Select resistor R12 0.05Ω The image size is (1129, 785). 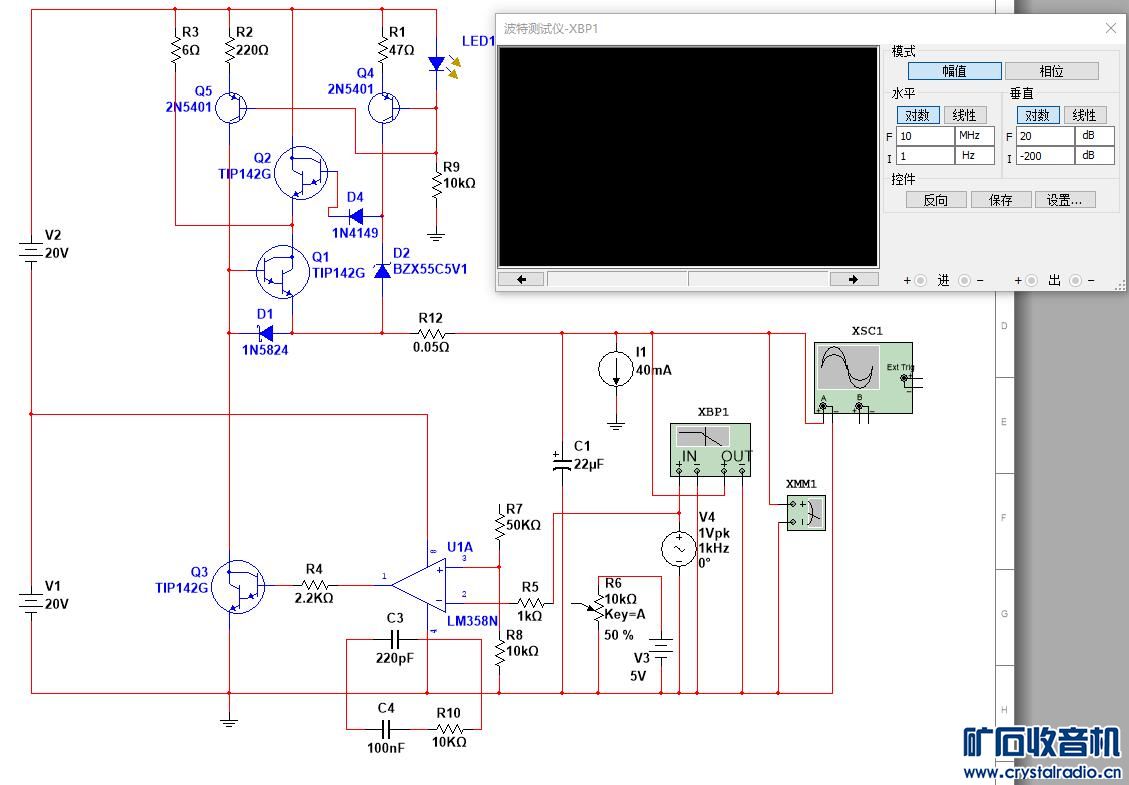click(431, 333)
